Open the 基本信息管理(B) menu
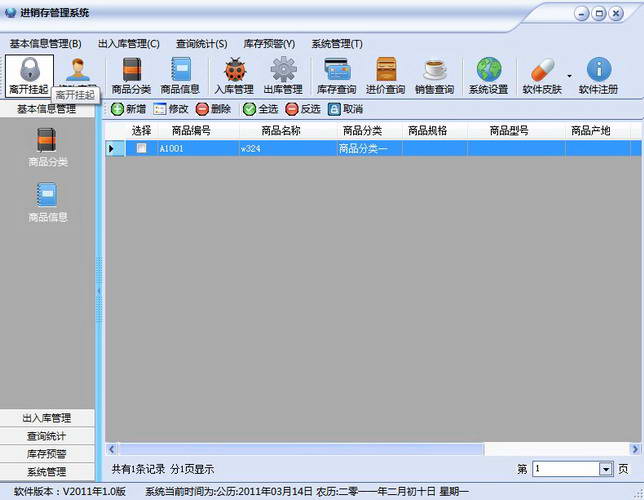Screen dimensions: 644x500 [x=46, y=44]
